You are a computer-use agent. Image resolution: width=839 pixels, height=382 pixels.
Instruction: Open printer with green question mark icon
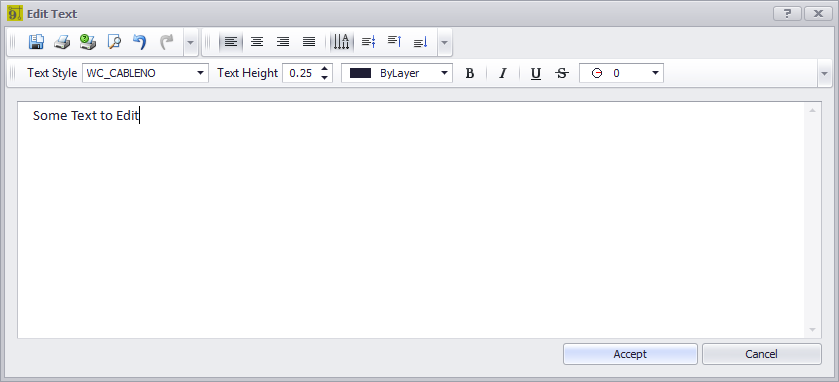click(88, 42)
